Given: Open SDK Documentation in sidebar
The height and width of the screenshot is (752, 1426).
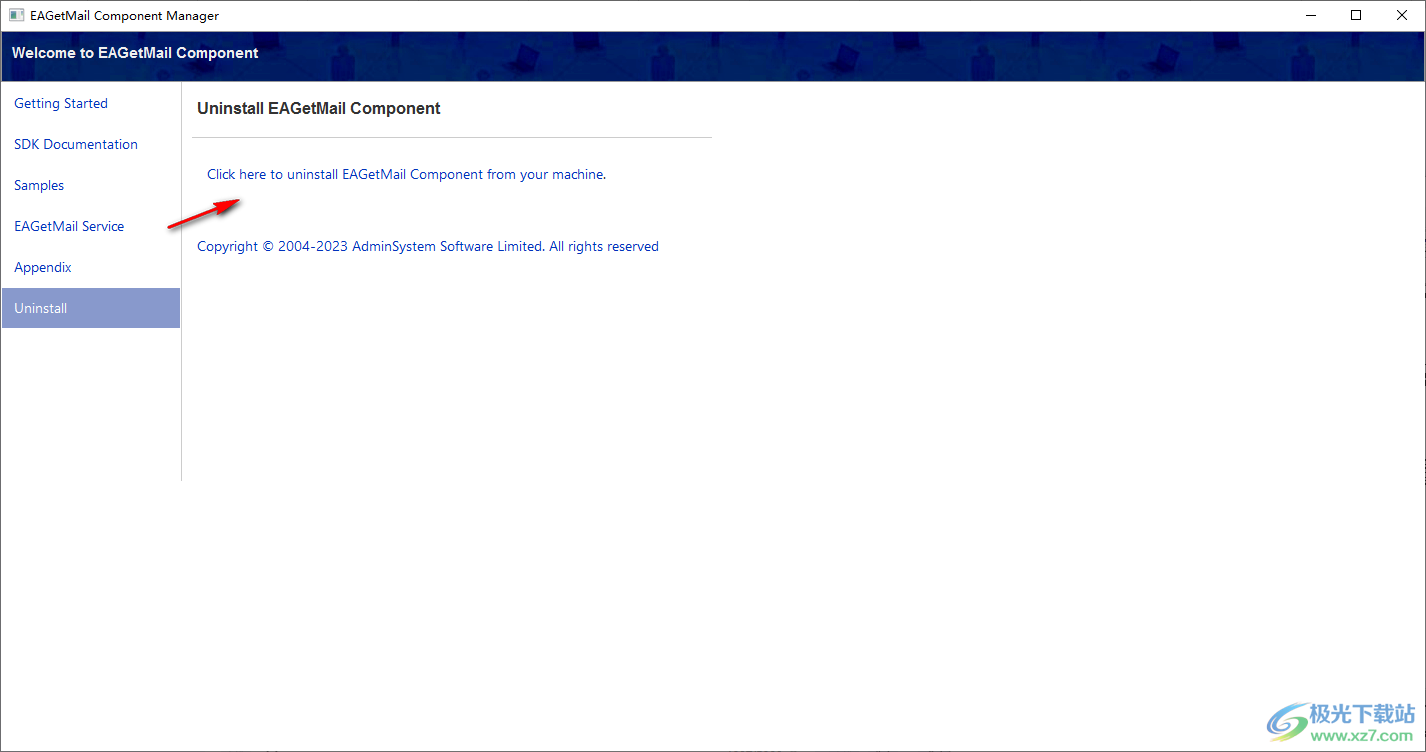Looking at the screenshot, I should (76, 144).
